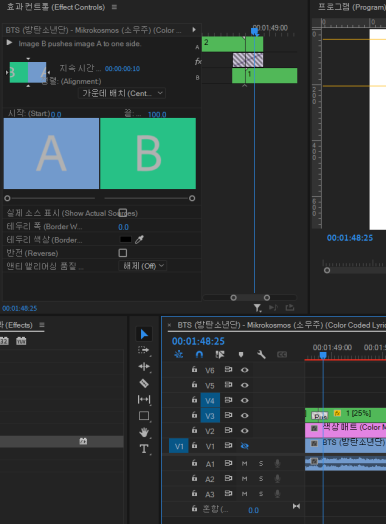
Task: Hide V2 track output eye
Action: click(245, 430)
